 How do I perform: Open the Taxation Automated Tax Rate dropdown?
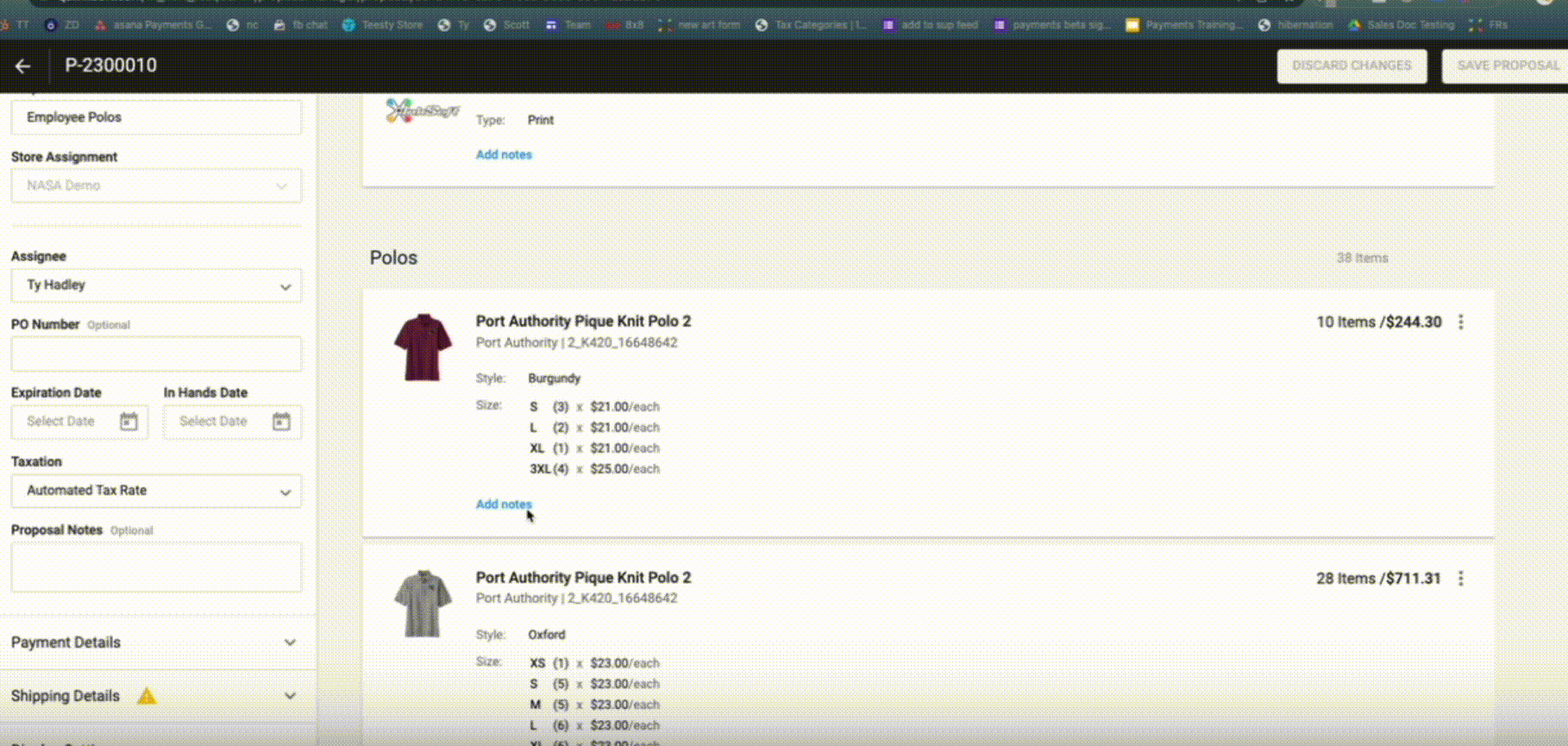tap(156, 491)
